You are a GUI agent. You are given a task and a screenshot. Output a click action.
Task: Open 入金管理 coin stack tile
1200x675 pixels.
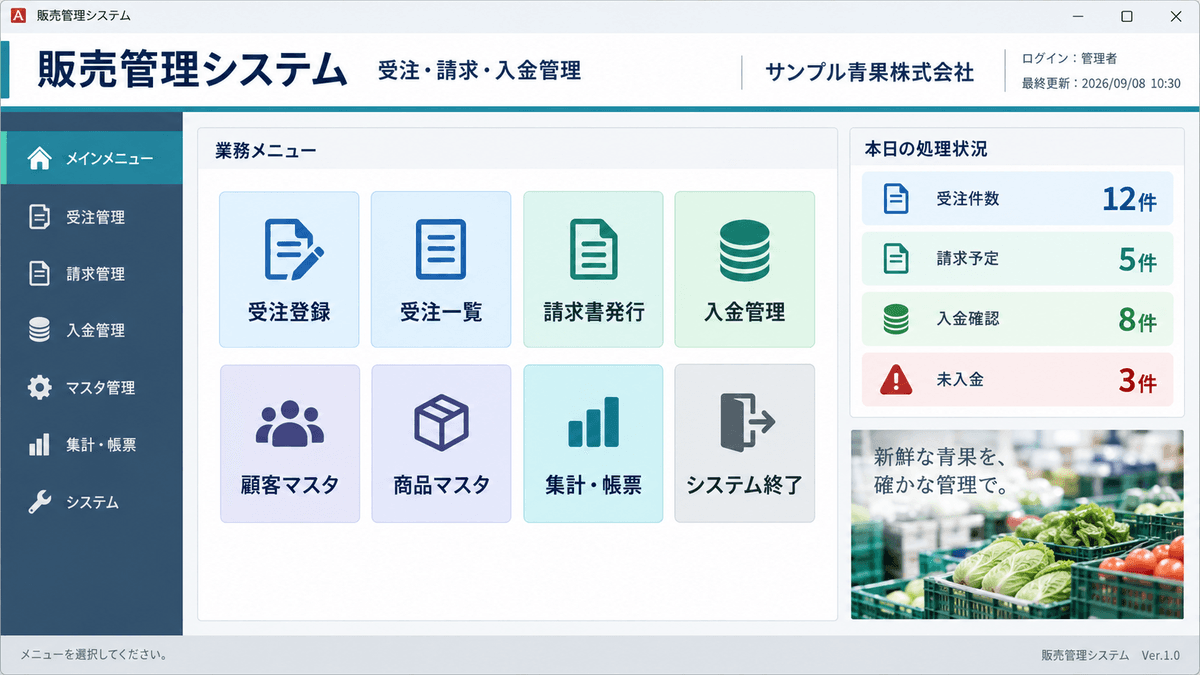tap(745, 270)
